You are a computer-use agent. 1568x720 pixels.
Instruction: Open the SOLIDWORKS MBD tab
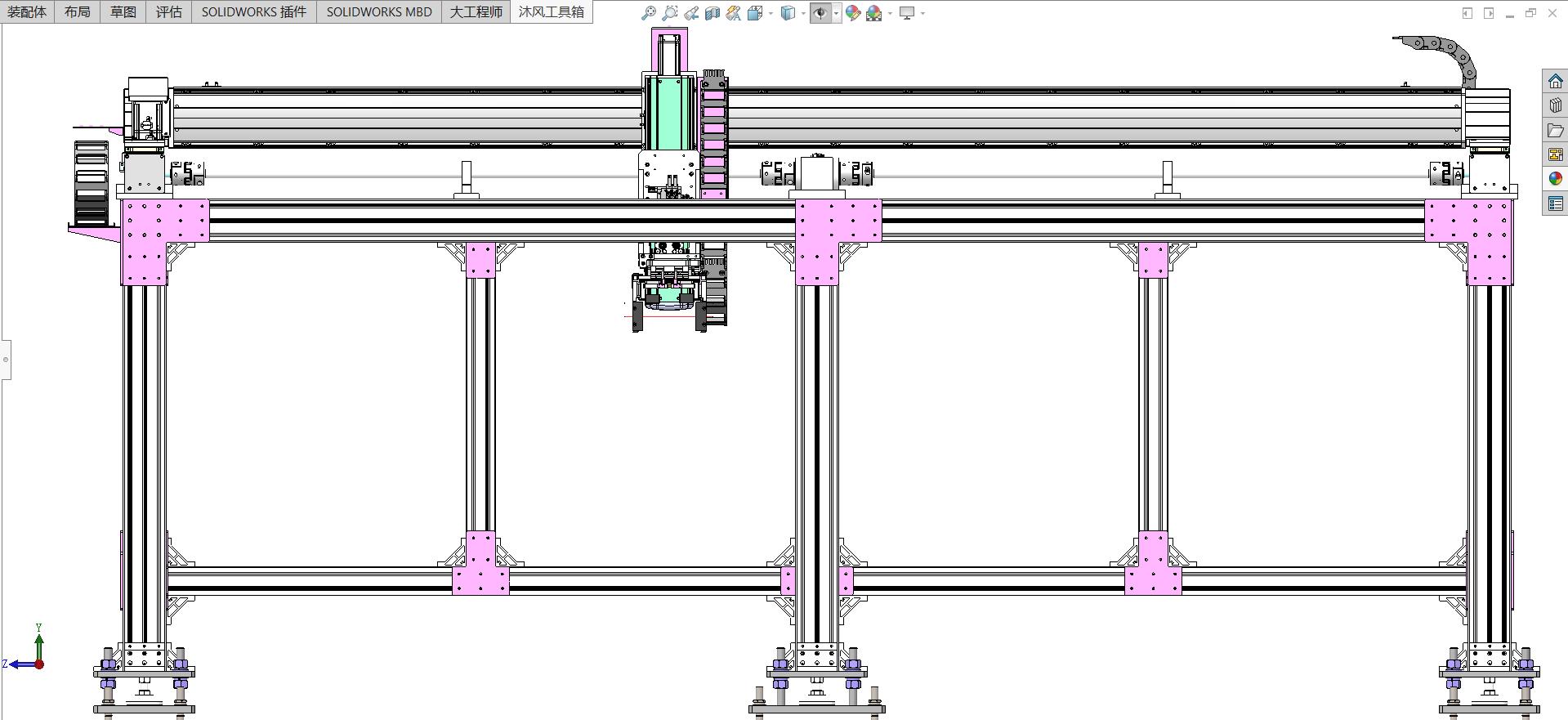tap(379, 11)
